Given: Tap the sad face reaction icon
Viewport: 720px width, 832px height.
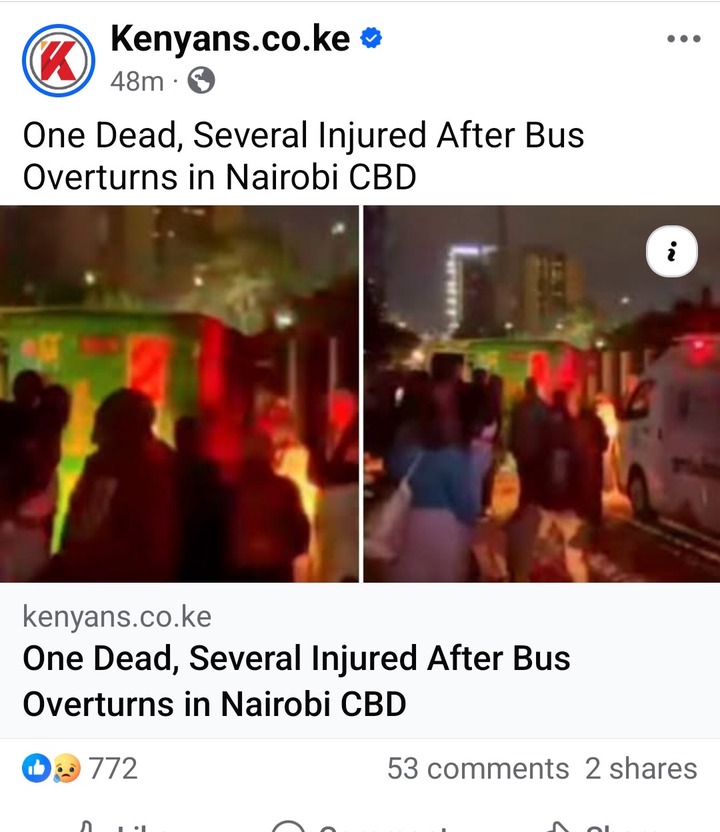Looking at the screenshot, I should (66, 768).
